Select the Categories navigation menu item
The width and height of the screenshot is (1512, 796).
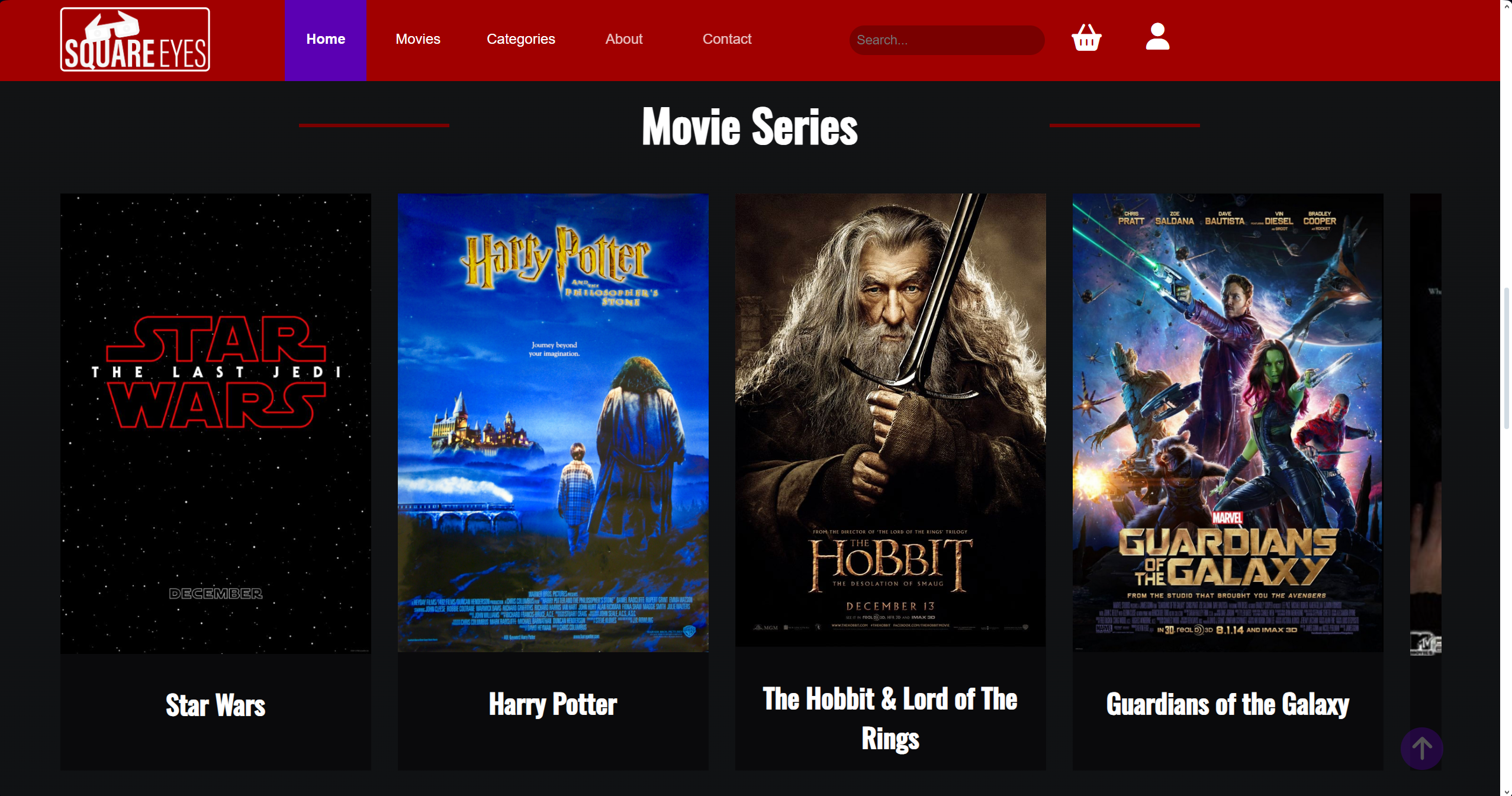[521, 39]
